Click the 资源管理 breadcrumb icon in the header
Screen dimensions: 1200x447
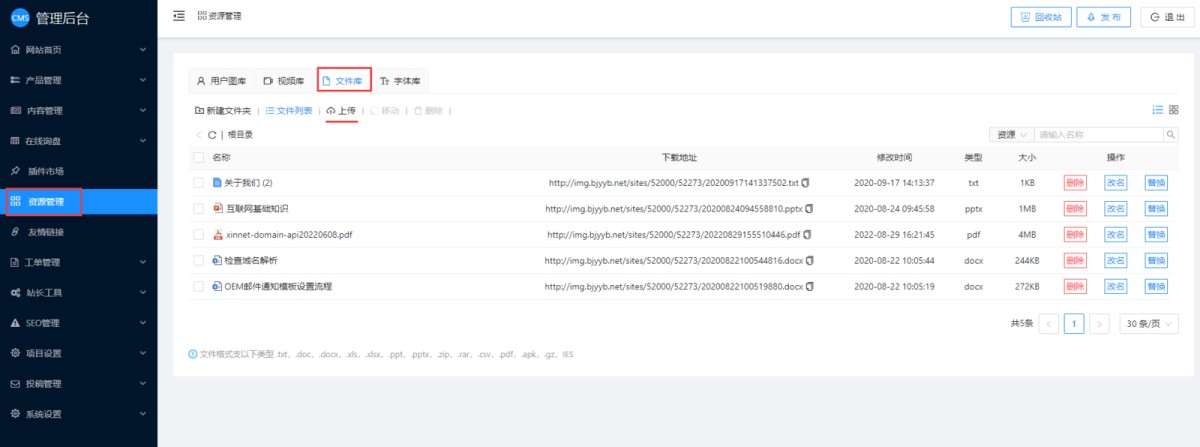[202, 16]
